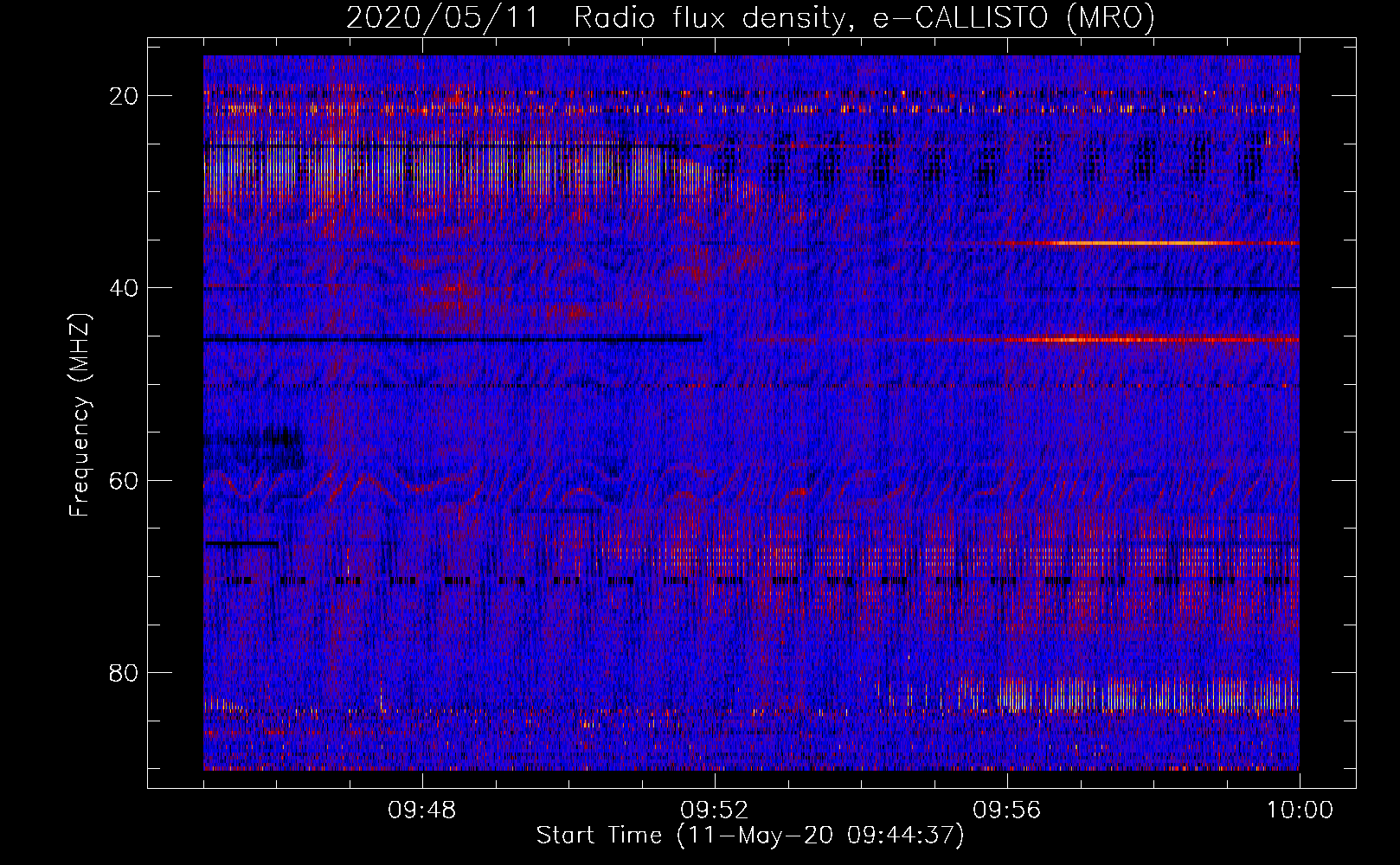Image resolution: width=1400 pixels, height=865 pixels.
Task: Click the plot title 'Radio flux density, e-CALLISTO (MRO)'
Action: click(864, 17)
